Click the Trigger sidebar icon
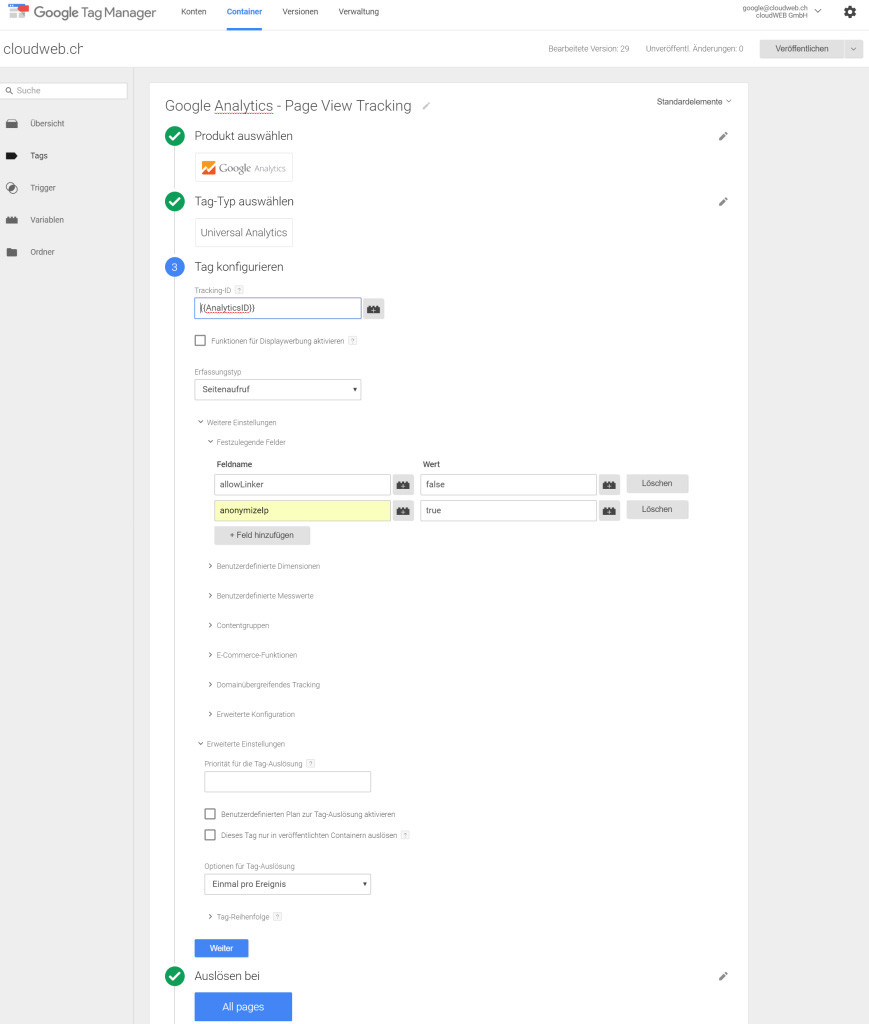869x1024 pixels. (x=12, y=187)
